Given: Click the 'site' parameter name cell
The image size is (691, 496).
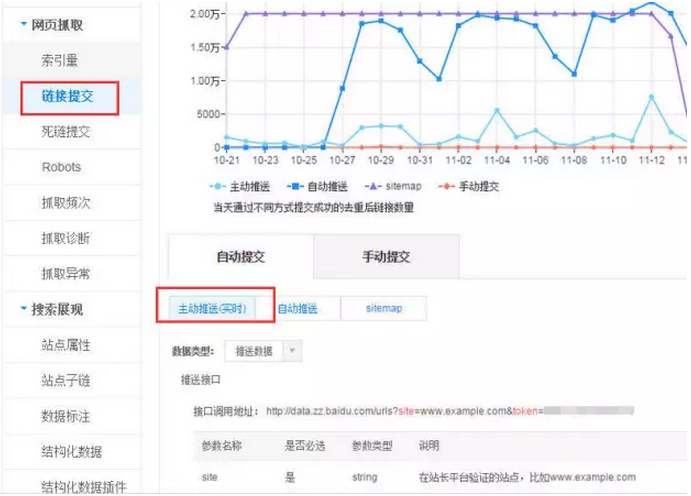Looking at the screenshot, I should pos(210,477).
